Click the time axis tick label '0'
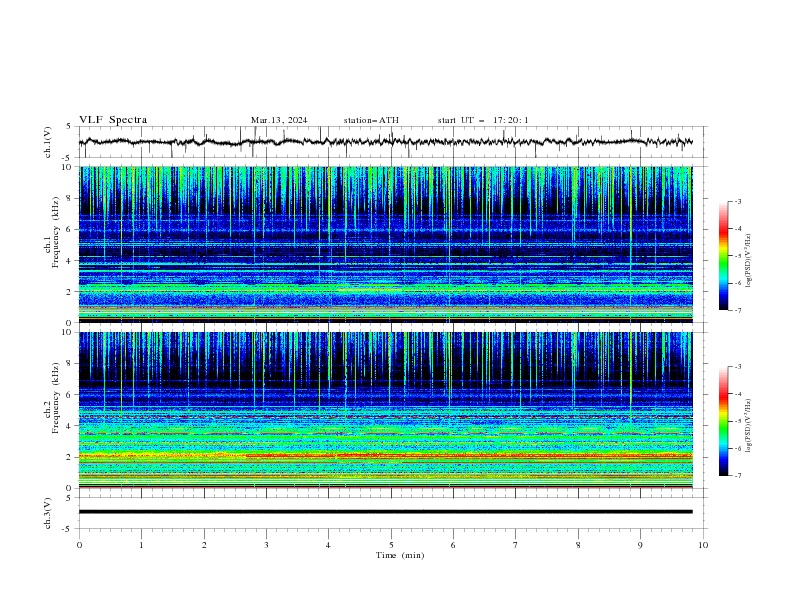This screenshot has height=612, width=792. (79, 545)
